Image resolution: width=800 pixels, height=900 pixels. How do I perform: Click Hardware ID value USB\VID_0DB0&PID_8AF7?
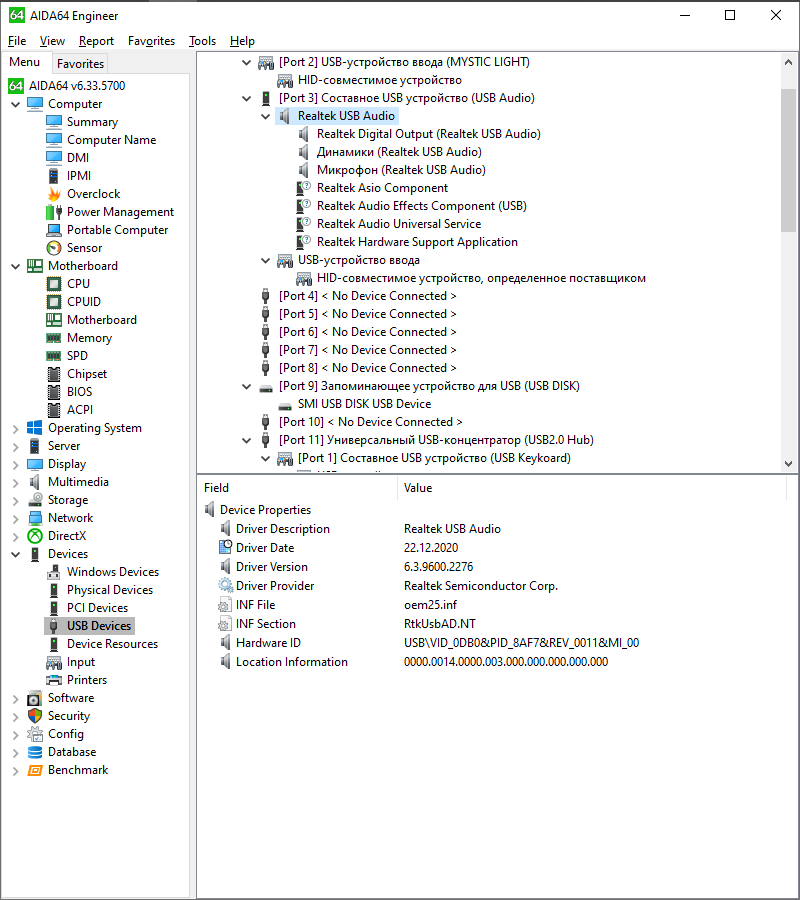[x=521, y=643]
